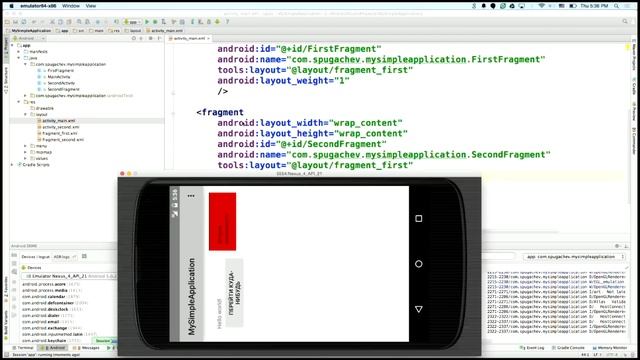640x360 pixels.
Task: Select activity_main.xml in layout folder
Action: tap(58, 121)
